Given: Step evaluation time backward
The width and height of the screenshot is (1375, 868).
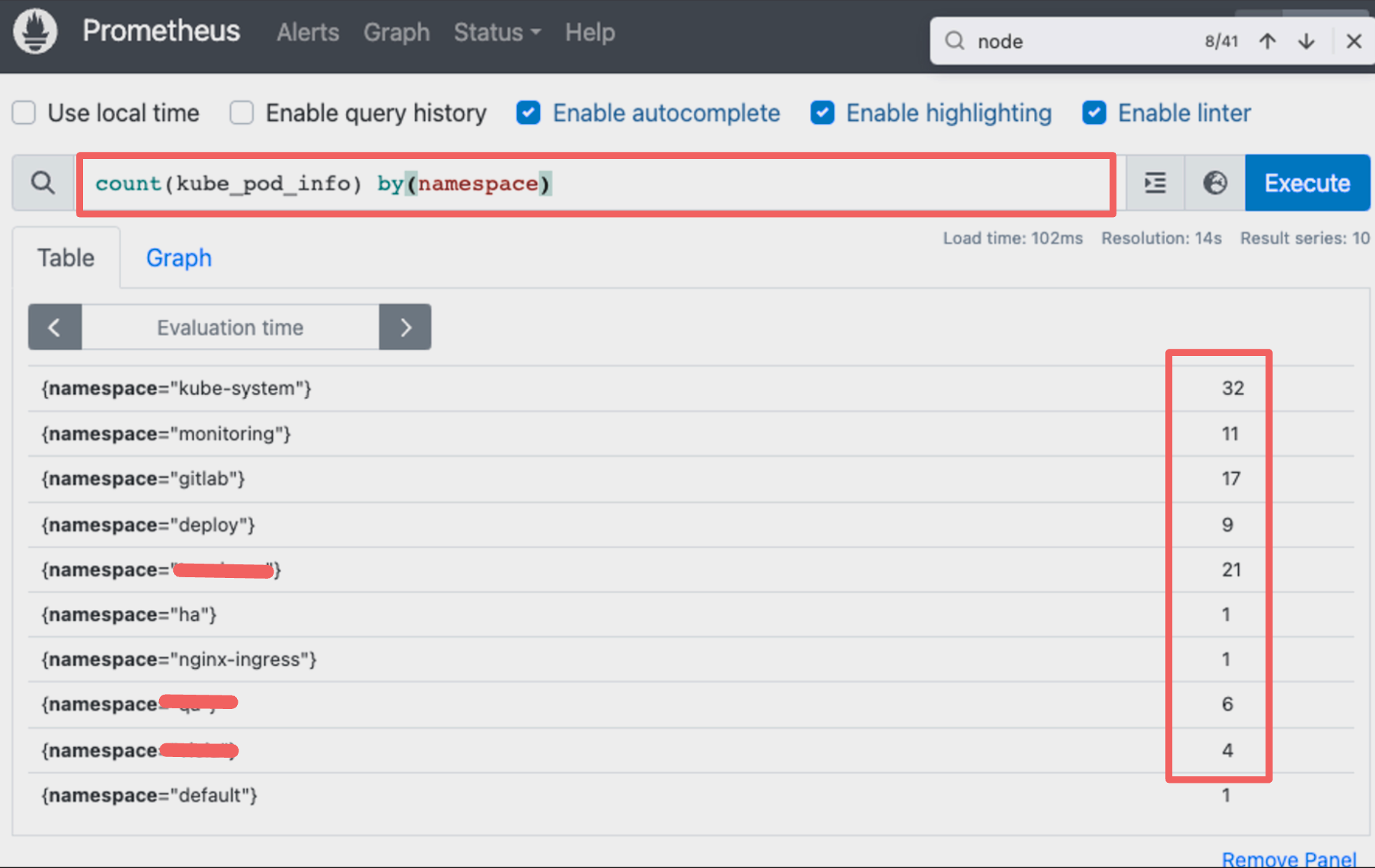Looking at the screenshot, I should click(54, 327).
